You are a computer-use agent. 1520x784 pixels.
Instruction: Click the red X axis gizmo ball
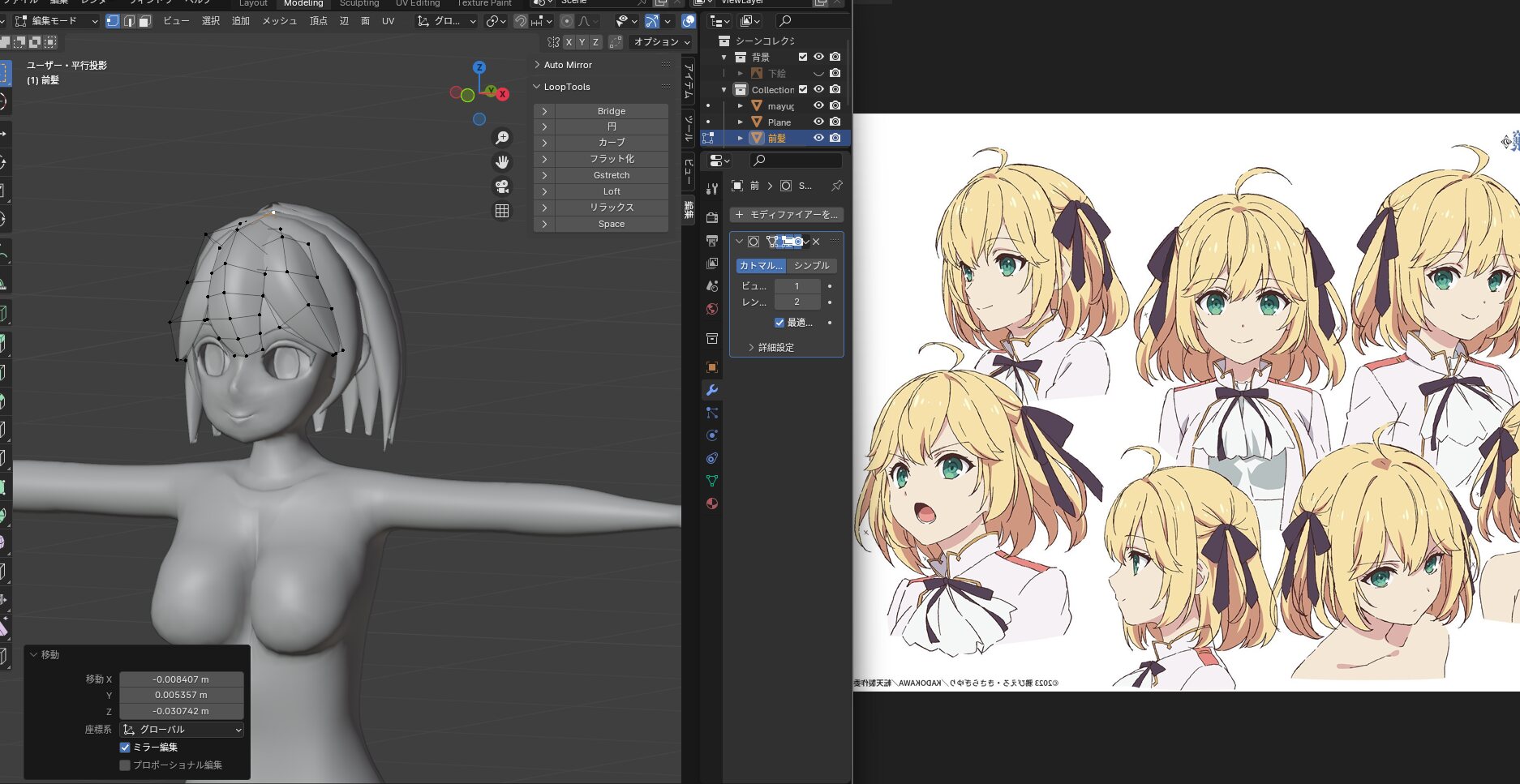click(x=503, y=94)
